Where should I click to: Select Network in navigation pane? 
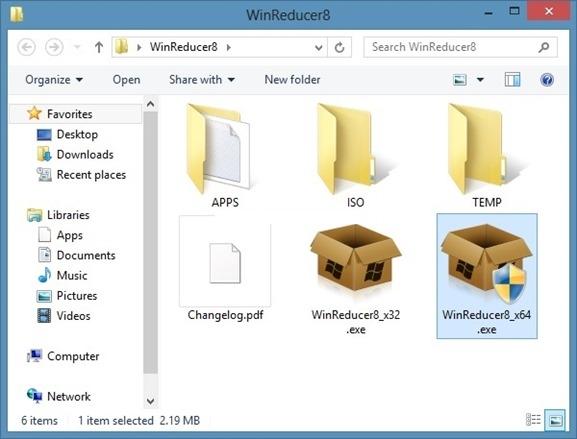tap(68, 396)
